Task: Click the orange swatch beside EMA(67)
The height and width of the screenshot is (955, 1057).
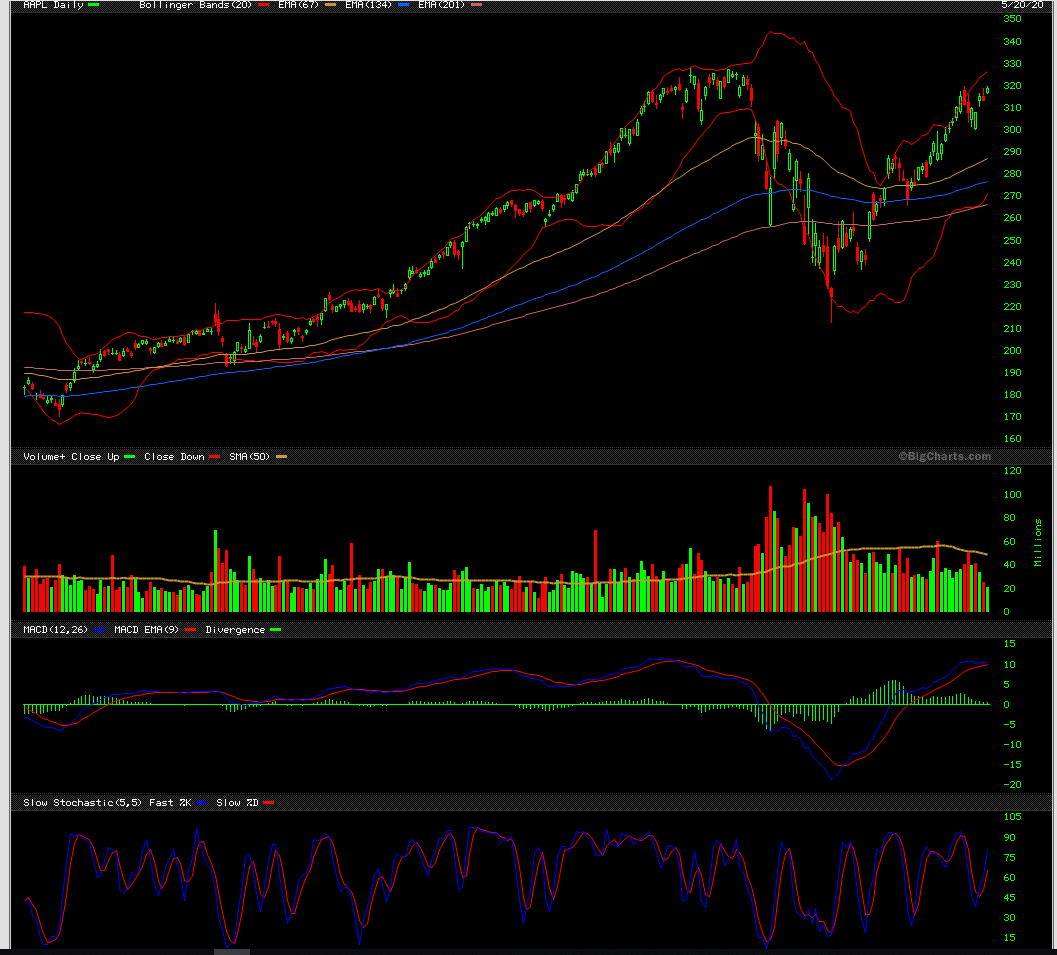Action: coord(330,5)
